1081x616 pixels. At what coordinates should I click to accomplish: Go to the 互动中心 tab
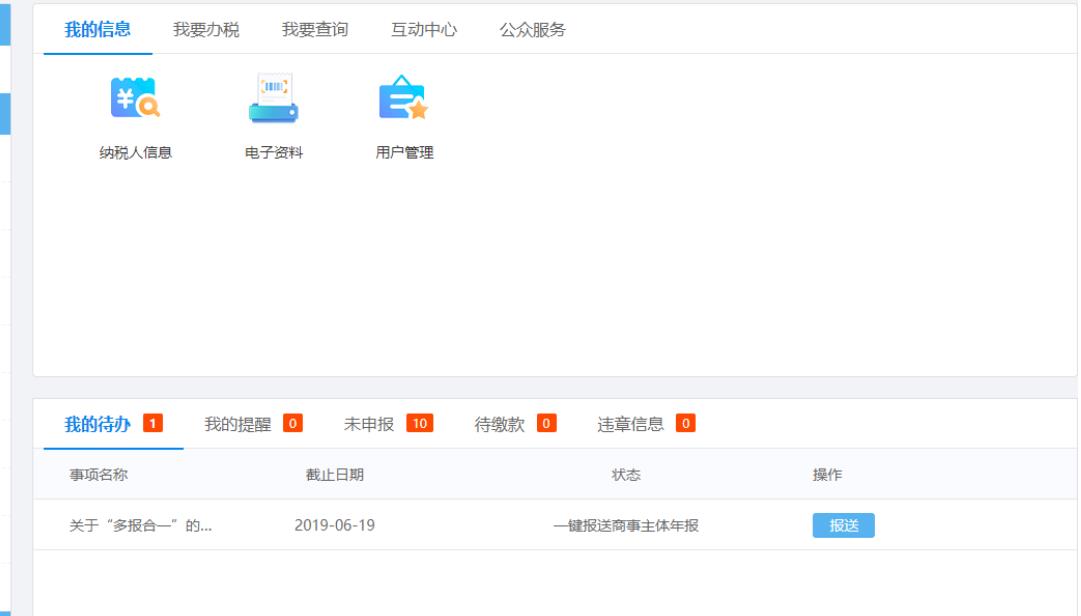coord(424,30)
